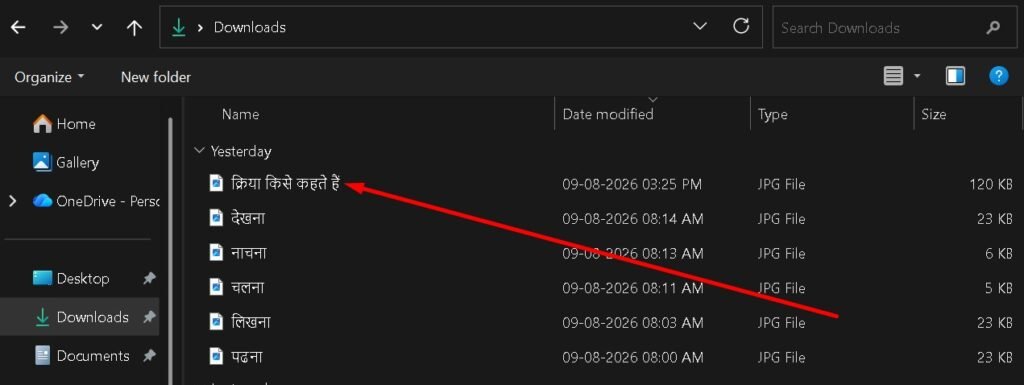Click the pin icon next to Desktop
Screen dimensions: 1024x385
(x=149, y=279)
